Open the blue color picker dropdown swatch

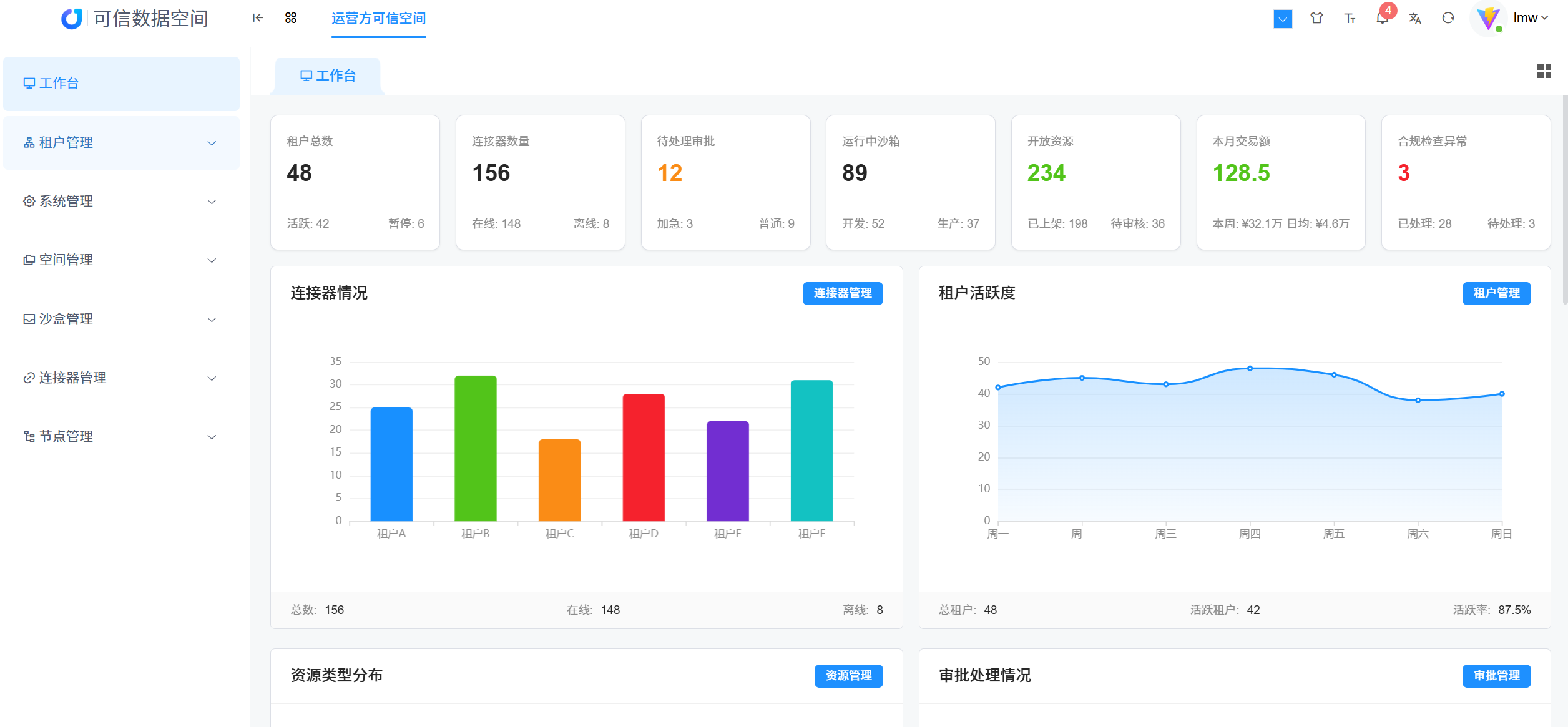click(1283, 19)
